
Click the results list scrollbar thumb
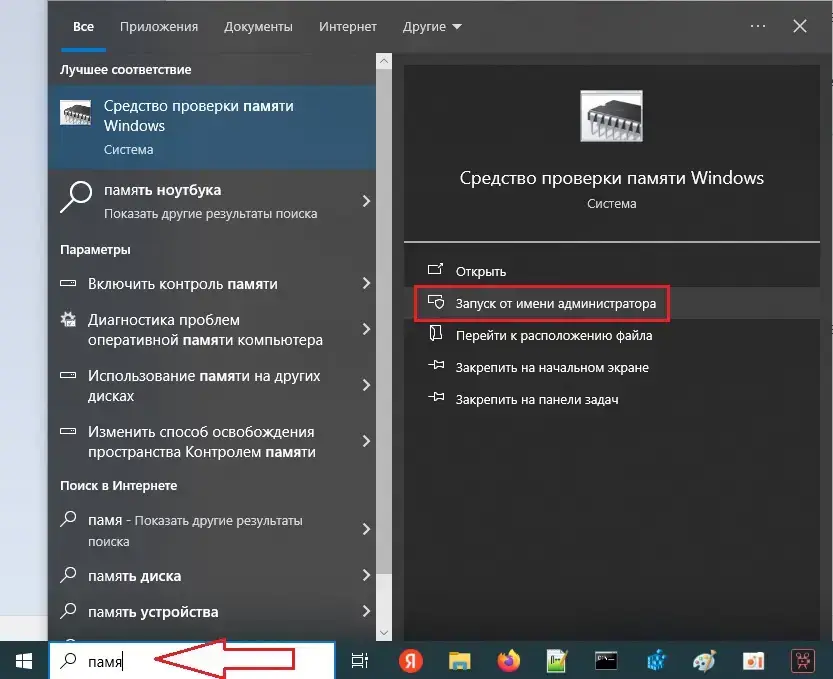(384, 321)
